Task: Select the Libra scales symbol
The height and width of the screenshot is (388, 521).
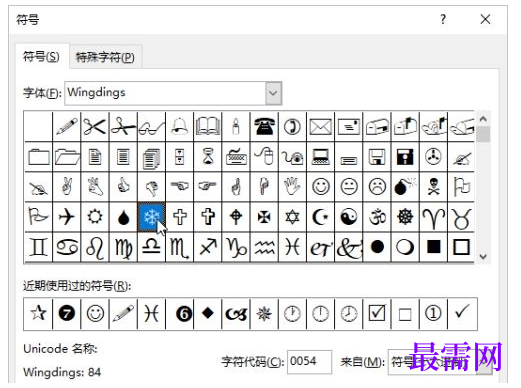Action: coord(152,247)
